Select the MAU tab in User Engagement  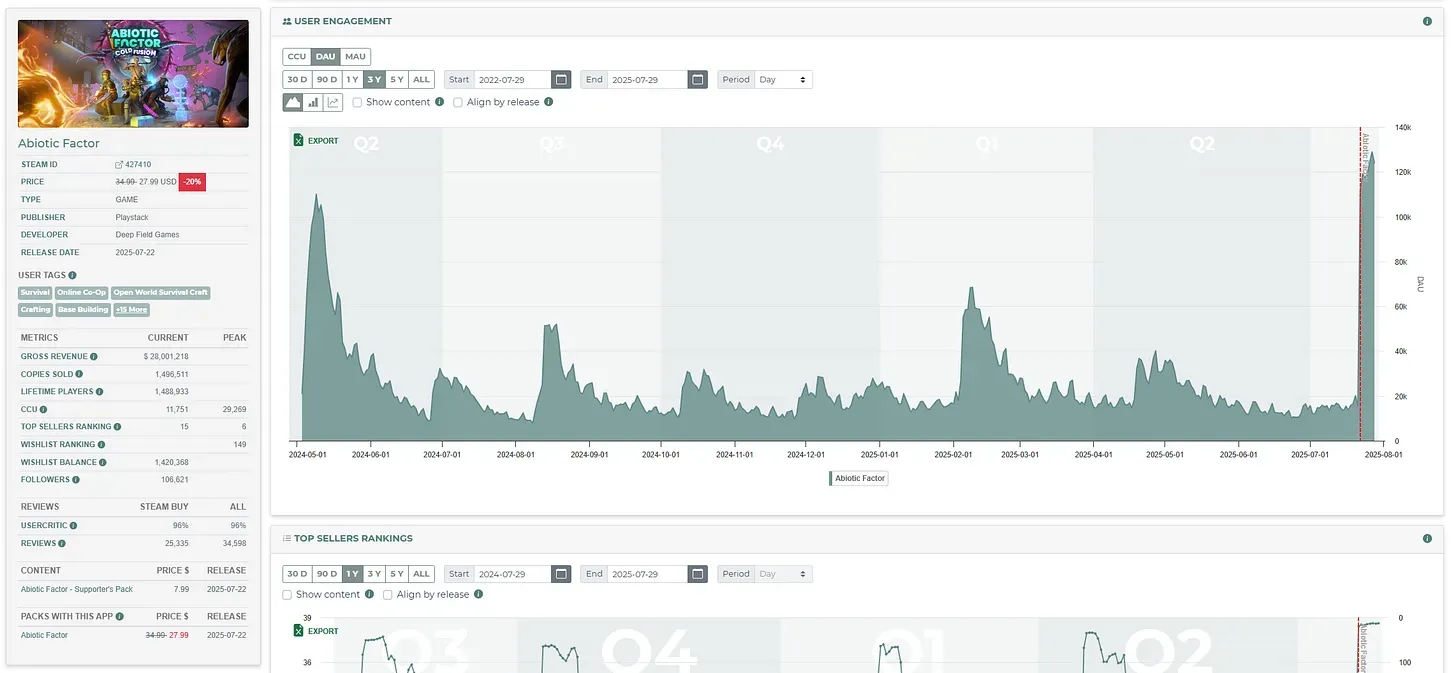pyautogui.click(x=355, y=56)
